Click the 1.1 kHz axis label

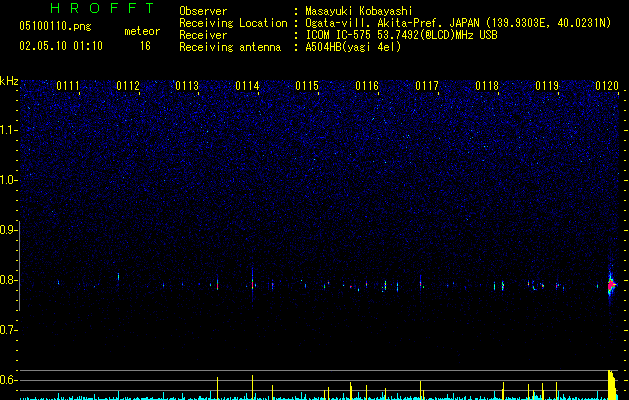click(9, 130)
